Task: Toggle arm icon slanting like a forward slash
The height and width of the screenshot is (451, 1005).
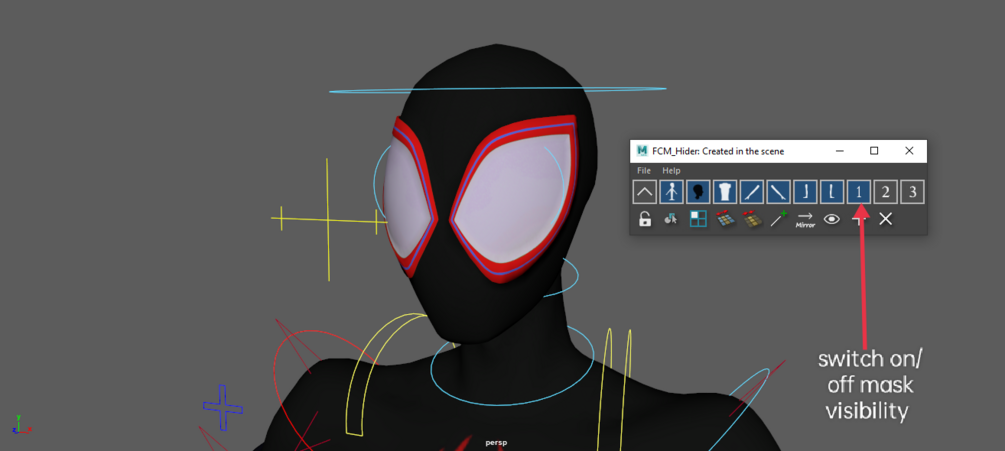Action: [752, 192]
